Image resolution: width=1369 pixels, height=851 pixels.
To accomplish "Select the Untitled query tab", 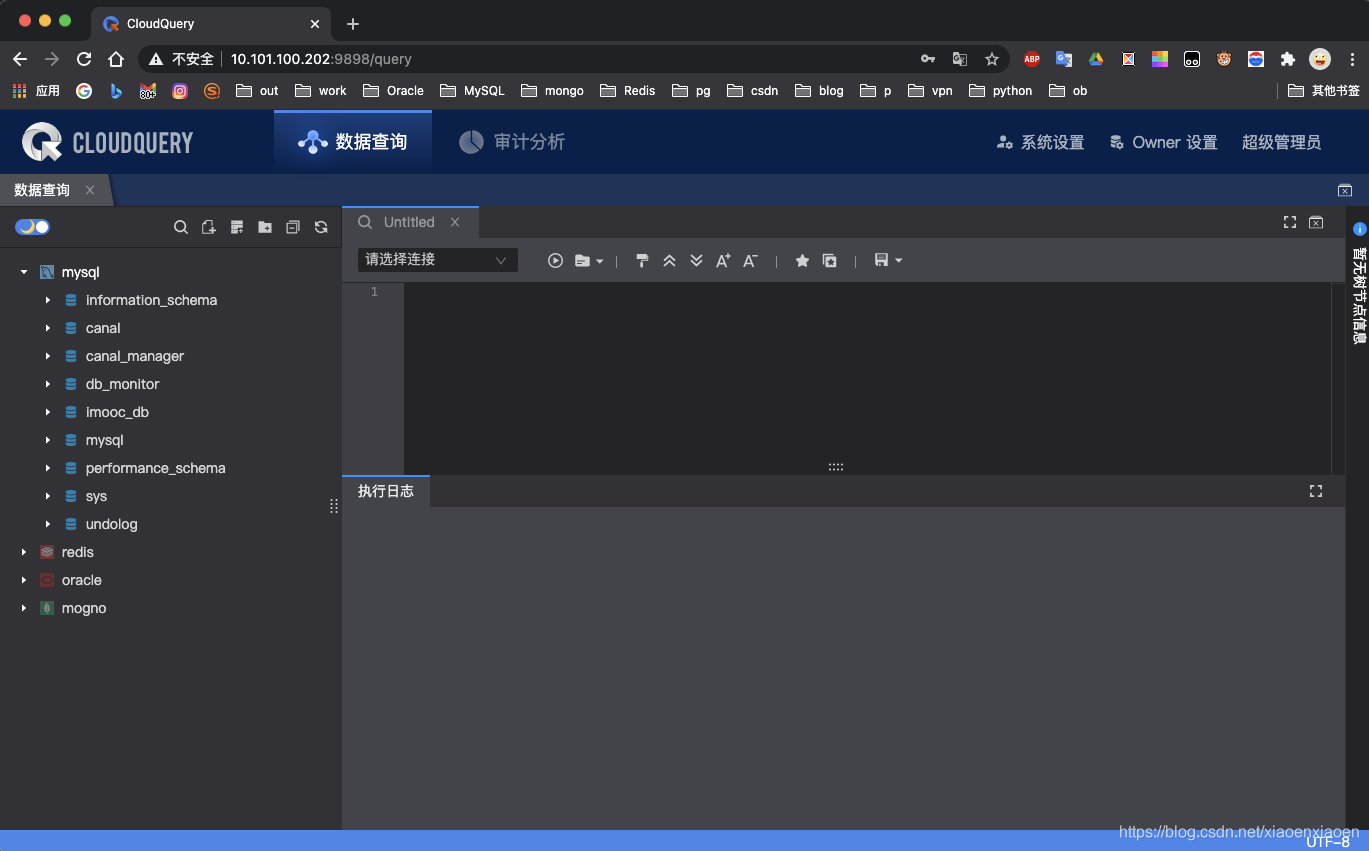I will click(409, 222).
